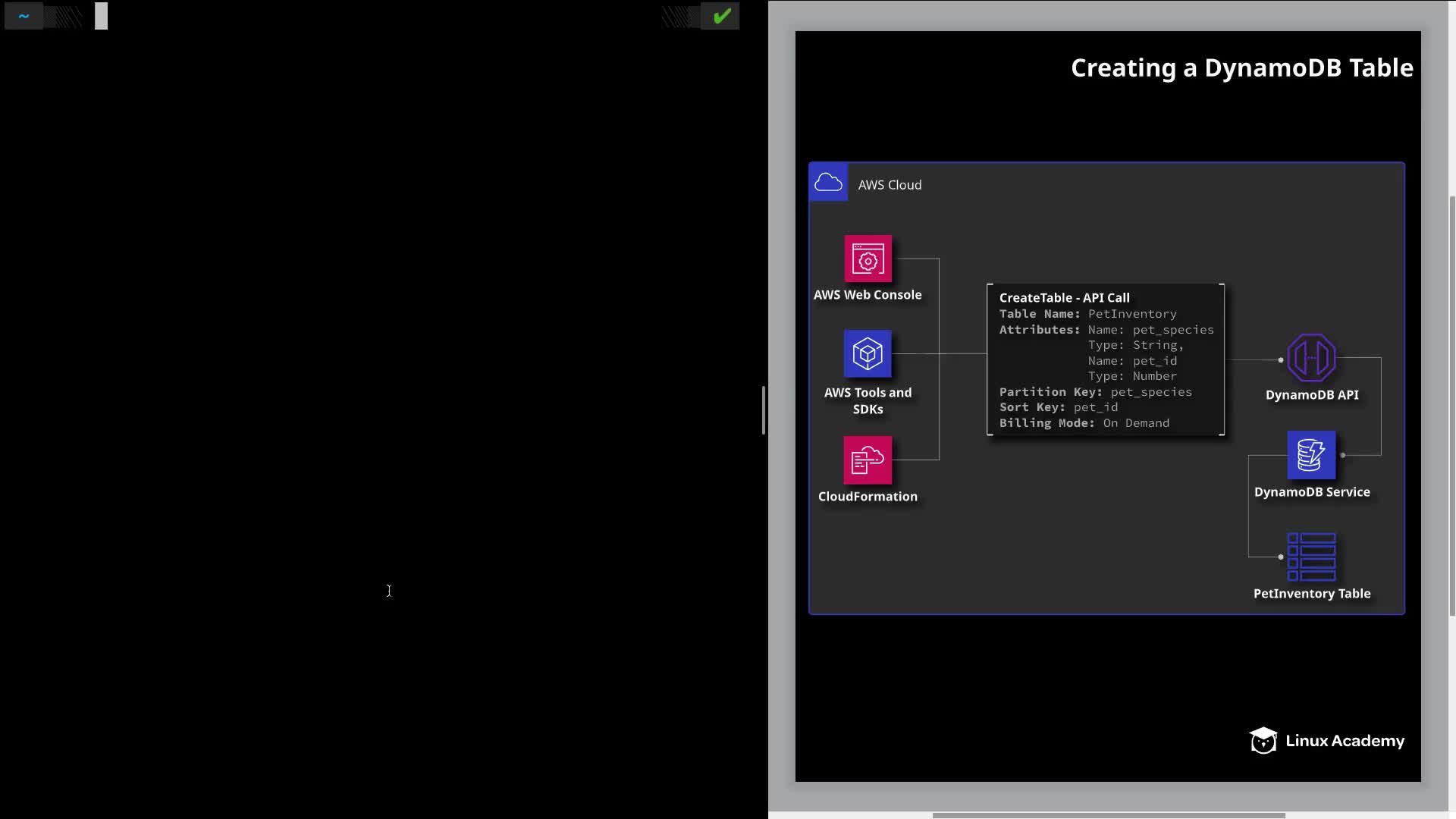This screenshot has width=1456, height=819.
Task: Click the Table Name PetInventory line
Action: (1087, 314)
